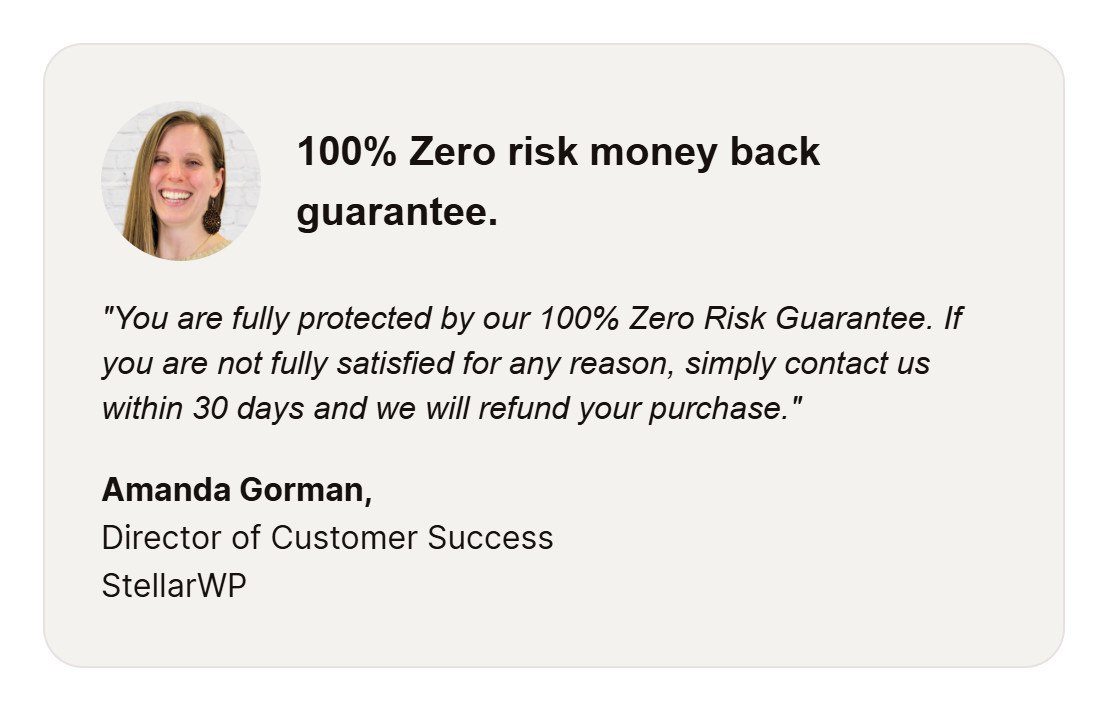Click the word "Success" in the job title
The height and width of the screenshot is (711, 1110).
tap(490, 538)
